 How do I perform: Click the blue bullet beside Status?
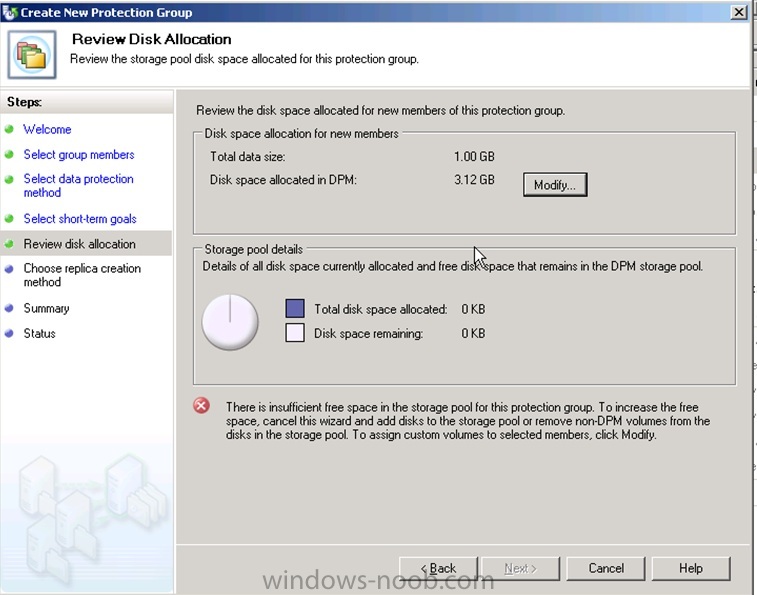click(9, 333)
